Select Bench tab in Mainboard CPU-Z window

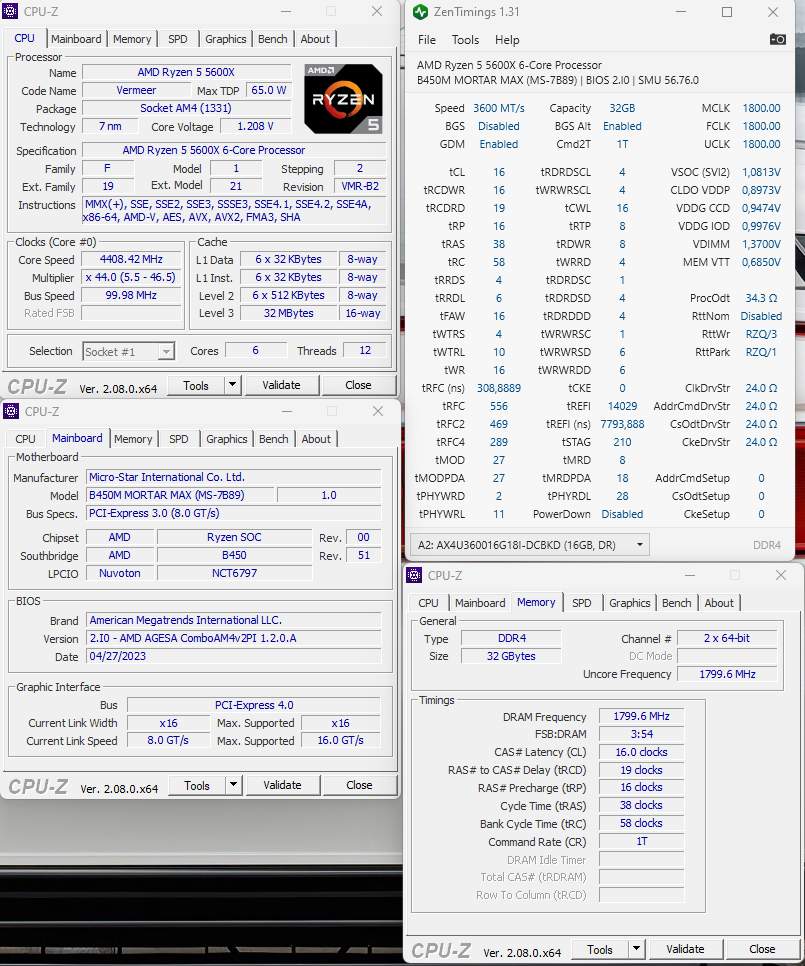[x=273, y=439]
